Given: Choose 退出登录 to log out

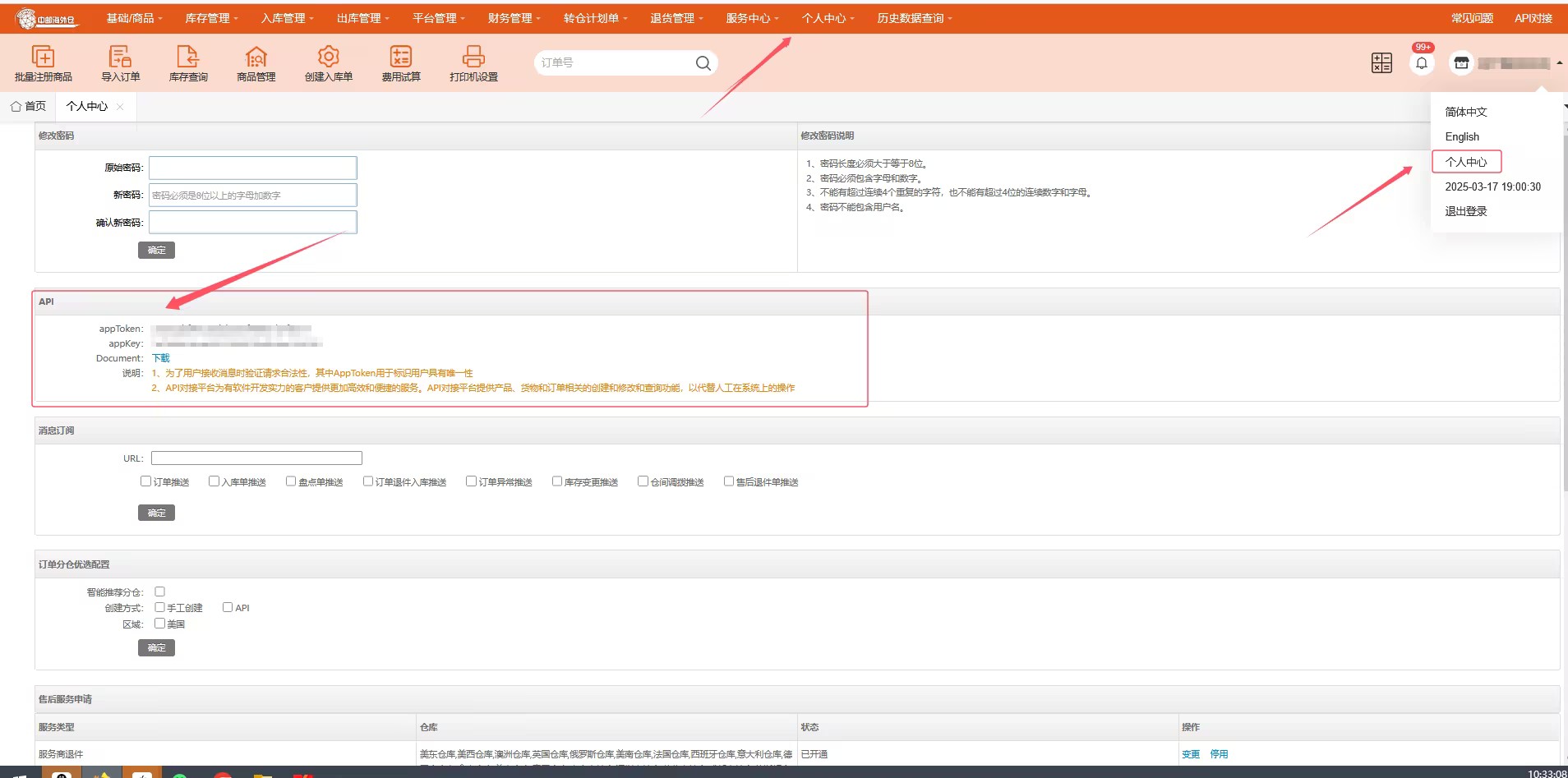Looking at the screenshot, I should [x=1466, y=211].
